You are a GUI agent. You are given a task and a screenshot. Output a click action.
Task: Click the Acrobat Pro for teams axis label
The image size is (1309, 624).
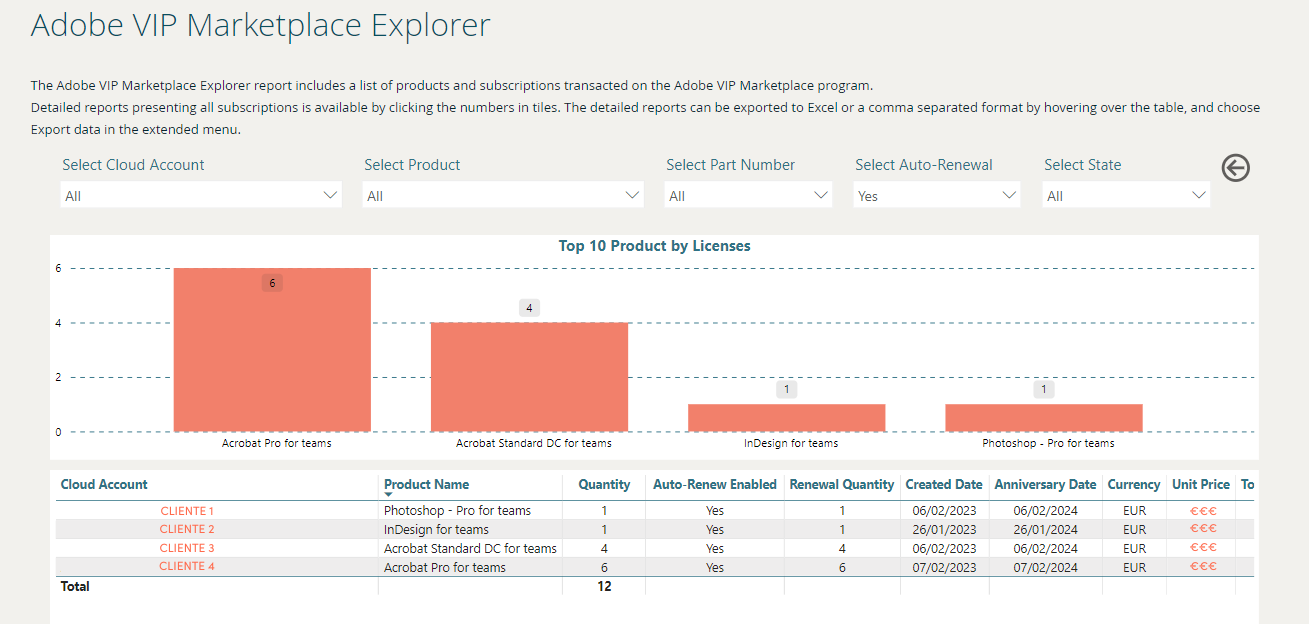coord(277,443)
